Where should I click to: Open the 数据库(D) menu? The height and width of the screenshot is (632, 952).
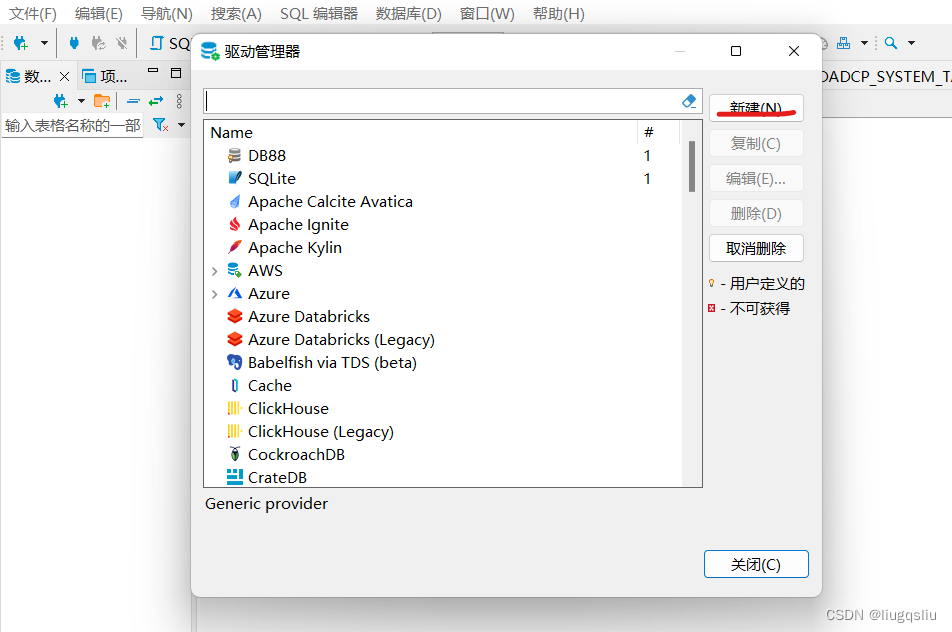click(409, 13)
